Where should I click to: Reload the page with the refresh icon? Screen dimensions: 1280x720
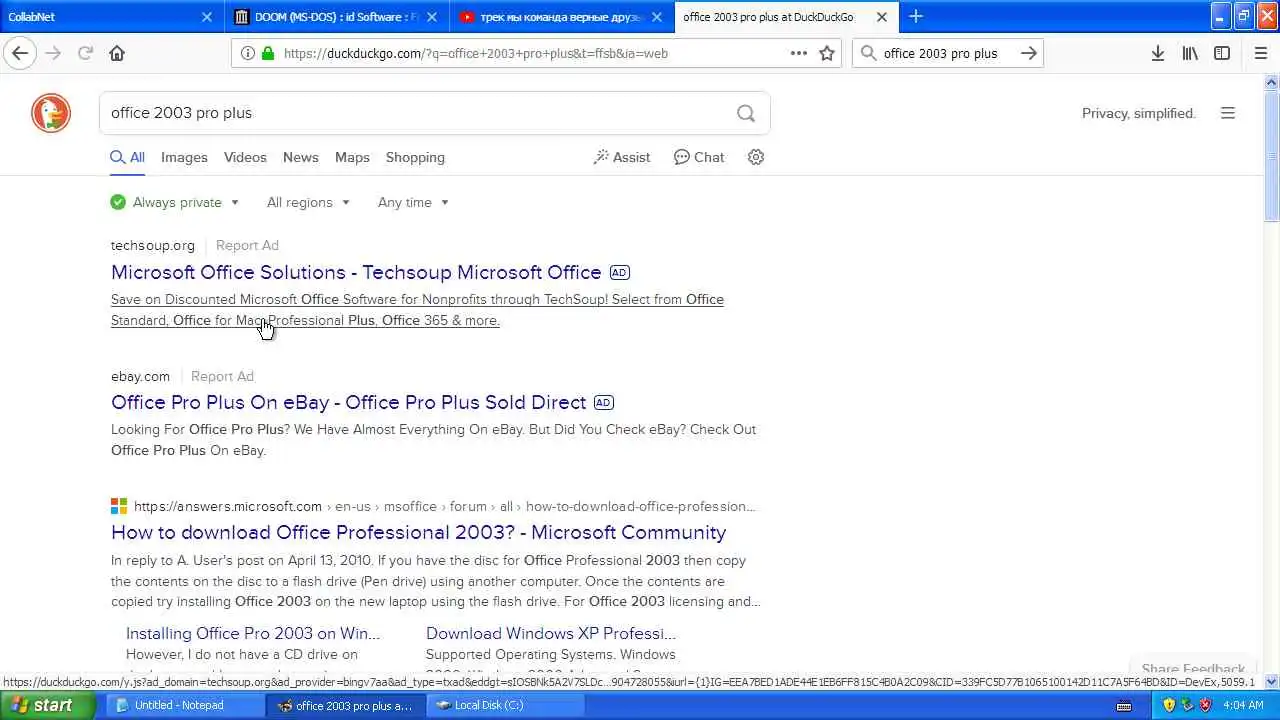tap(85, 53)
